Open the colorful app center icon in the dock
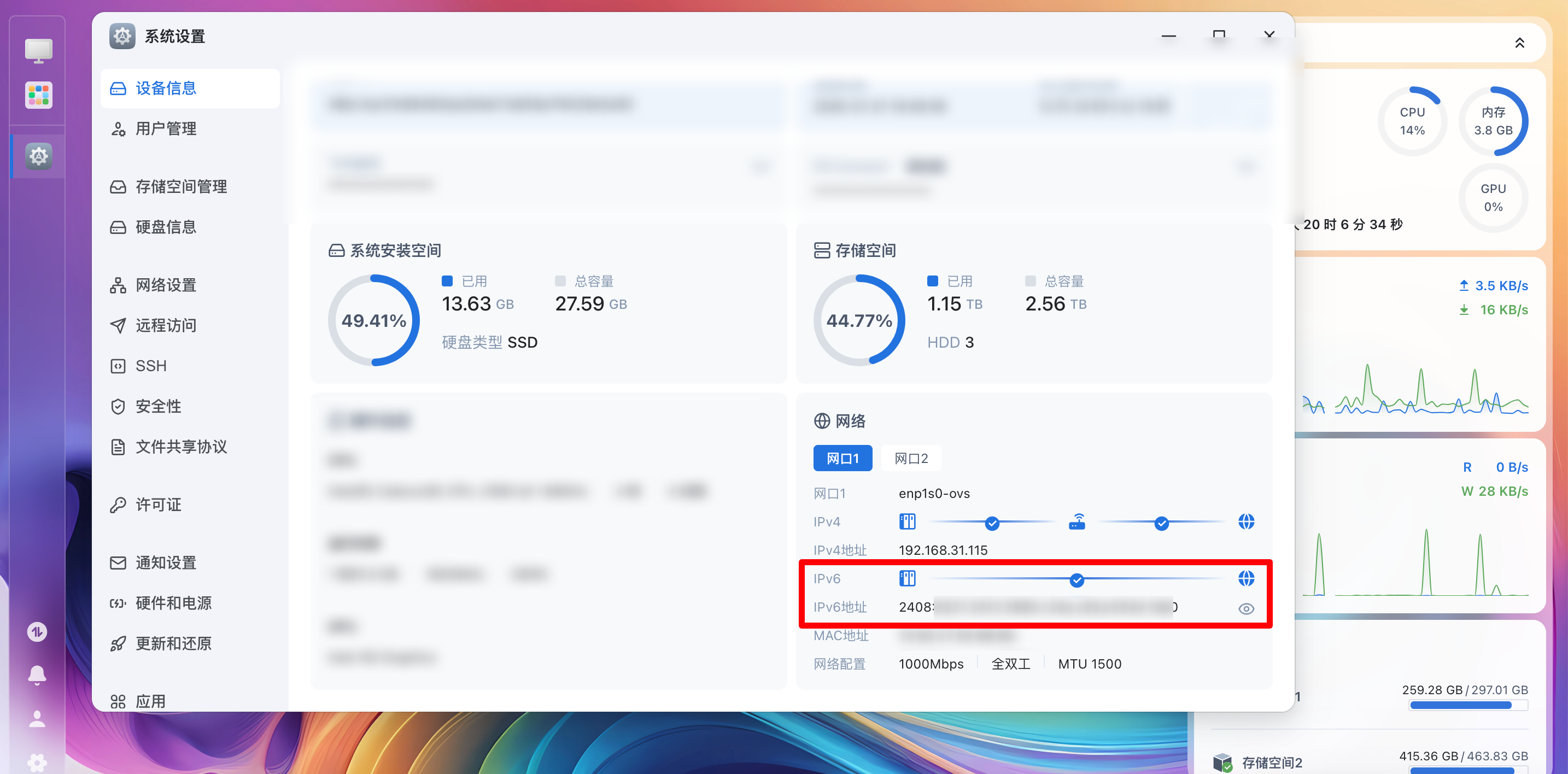The image size is (1568, 774). pos(38,96)
